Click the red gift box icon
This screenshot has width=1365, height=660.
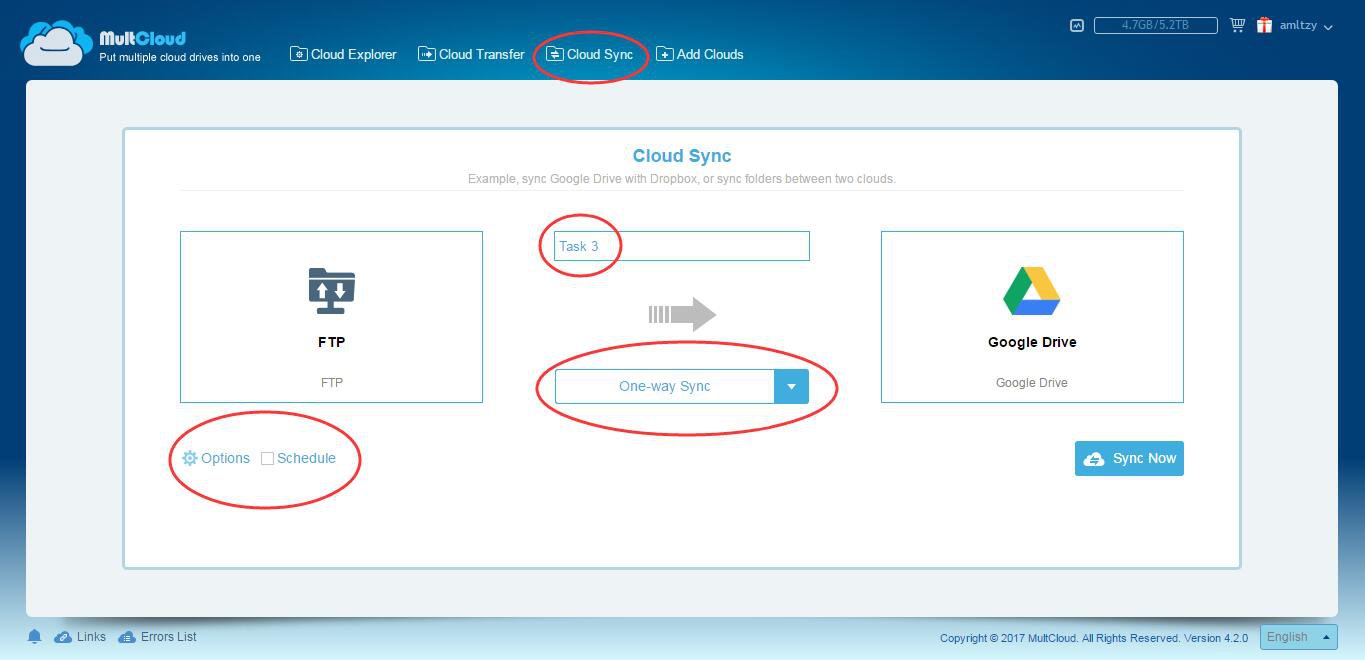click(1265, 25)
